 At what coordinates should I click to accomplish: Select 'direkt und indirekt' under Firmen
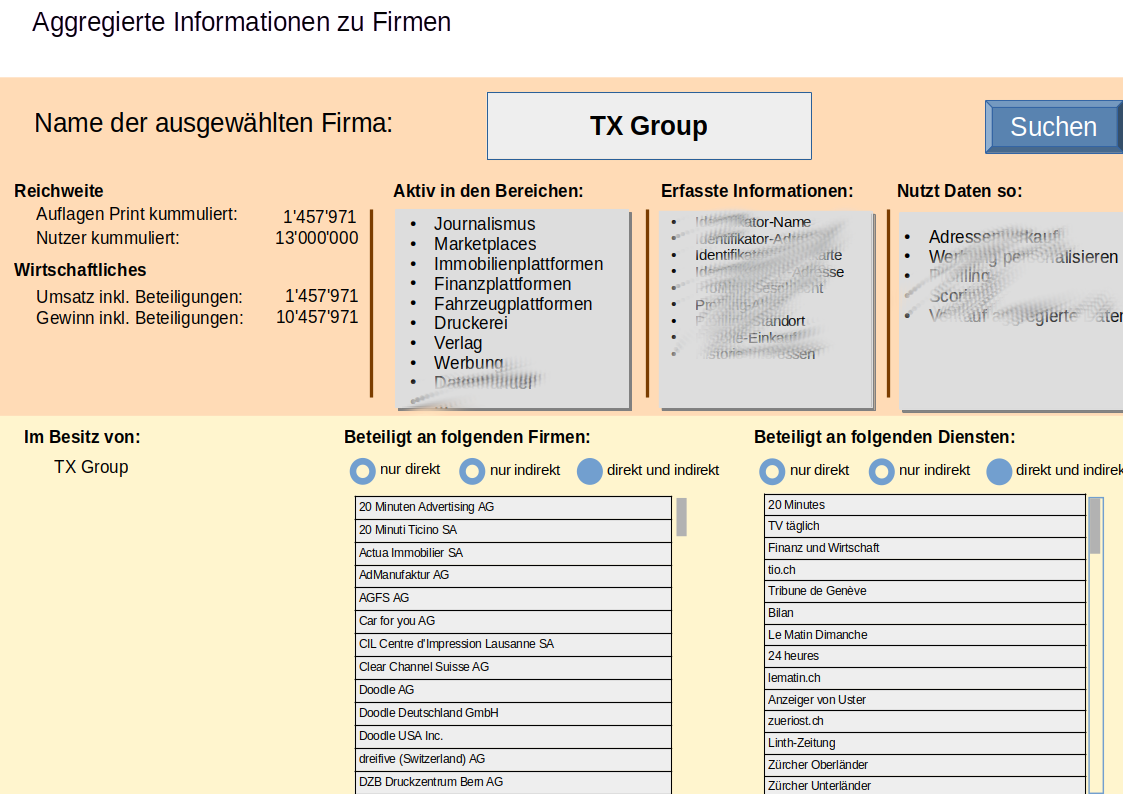(591, 471)
